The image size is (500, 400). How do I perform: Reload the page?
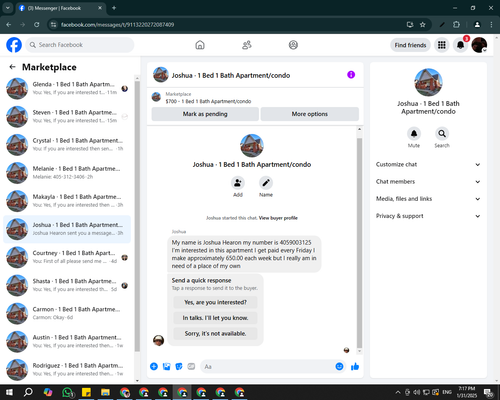coord(37,25)
